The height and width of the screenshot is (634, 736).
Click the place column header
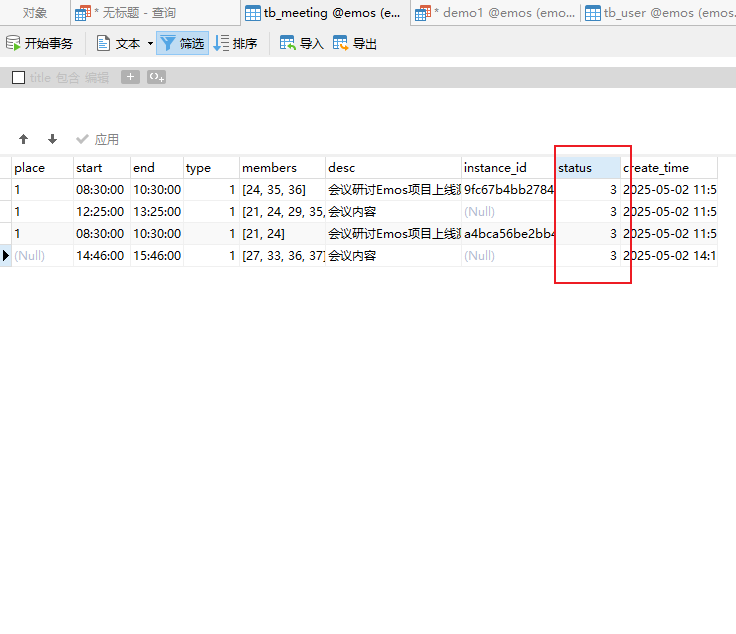pyautogui.click(x=42, y=168)
